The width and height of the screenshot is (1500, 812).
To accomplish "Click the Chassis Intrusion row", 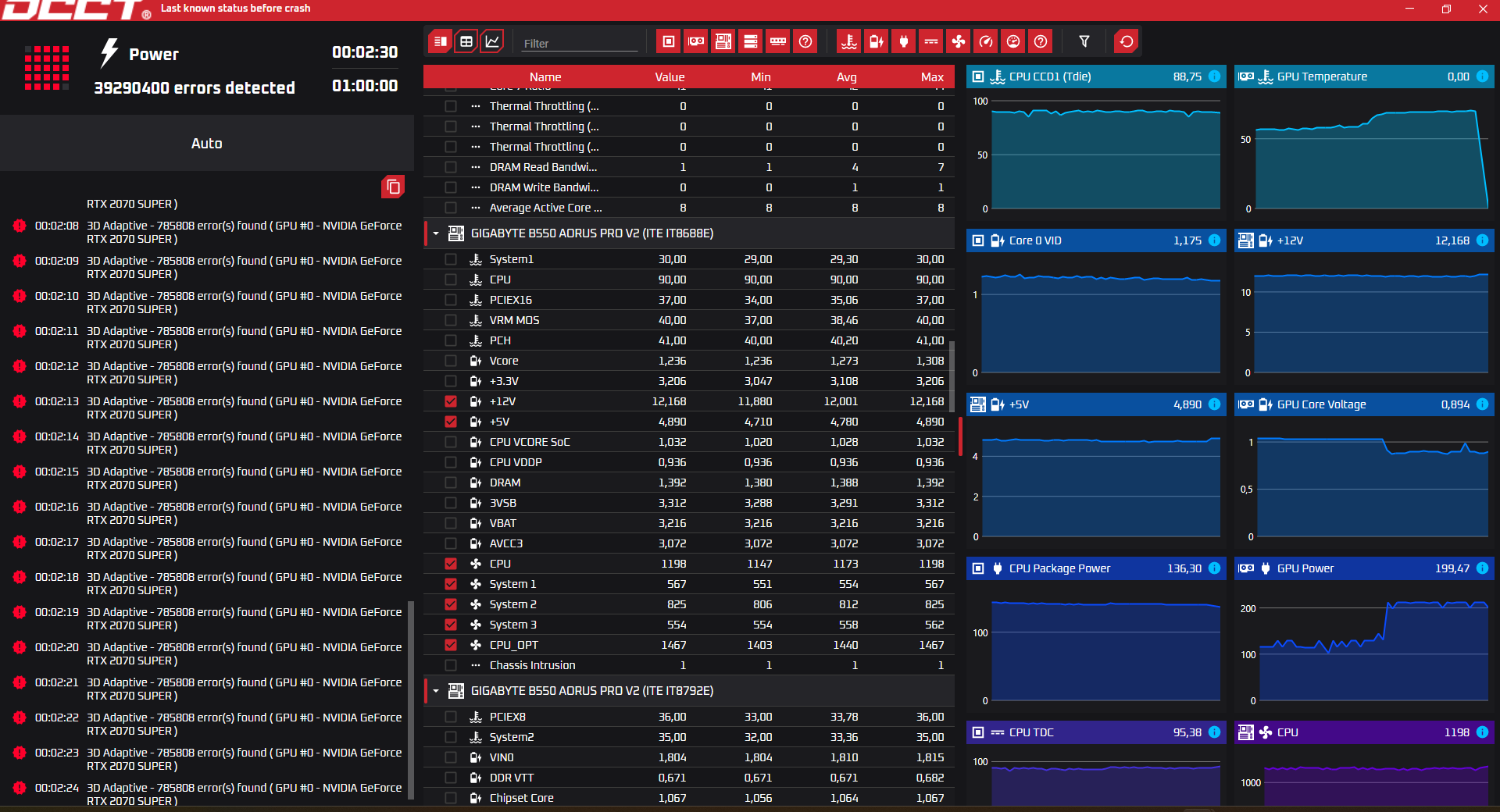I will [x=689, y=665].
